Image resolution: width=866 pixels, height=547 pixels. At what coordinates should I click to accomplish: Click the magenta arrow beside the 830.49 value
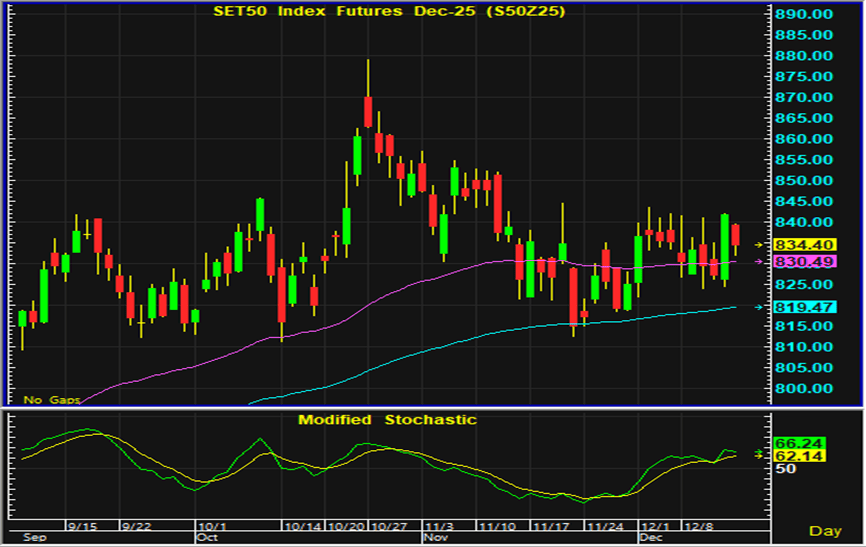758,261
